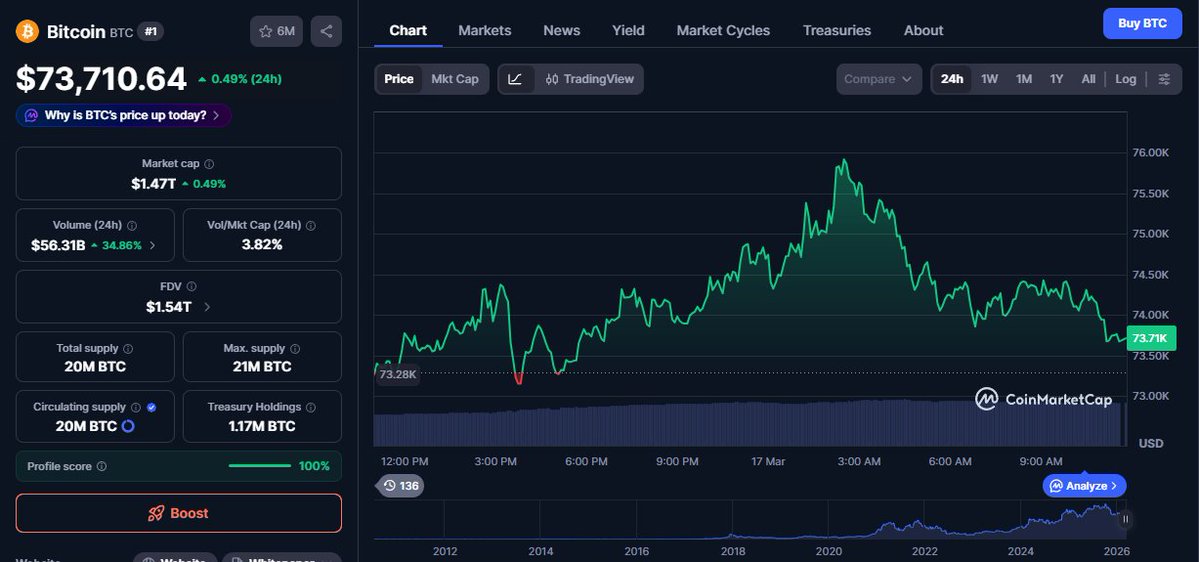Set chart range to 1Y
Image resolution: width=1199 pixels, height=562 pixels.
point(1057,80)
